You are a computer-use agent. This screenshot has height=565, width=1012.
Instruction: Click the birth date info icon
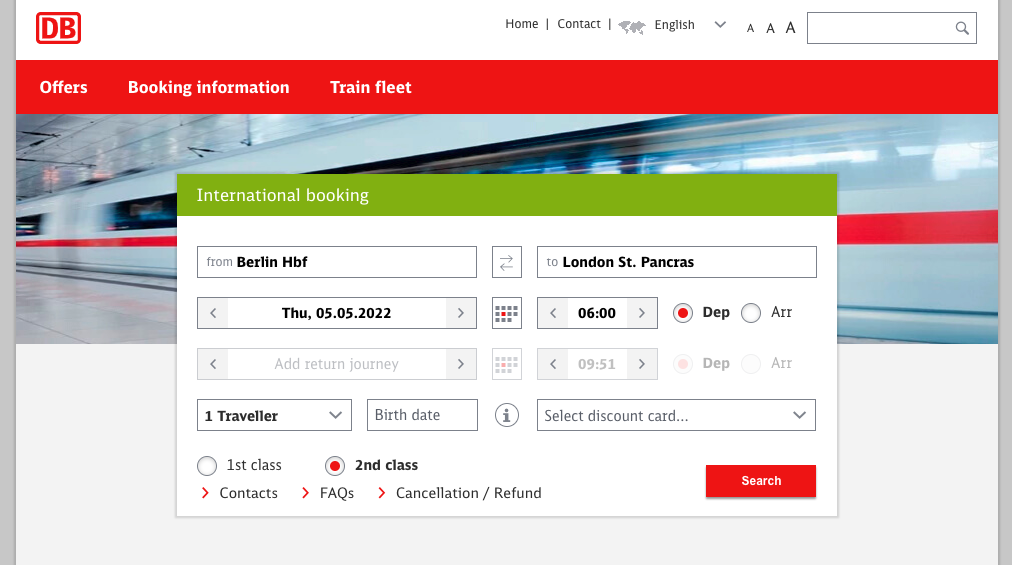[507, 415]
